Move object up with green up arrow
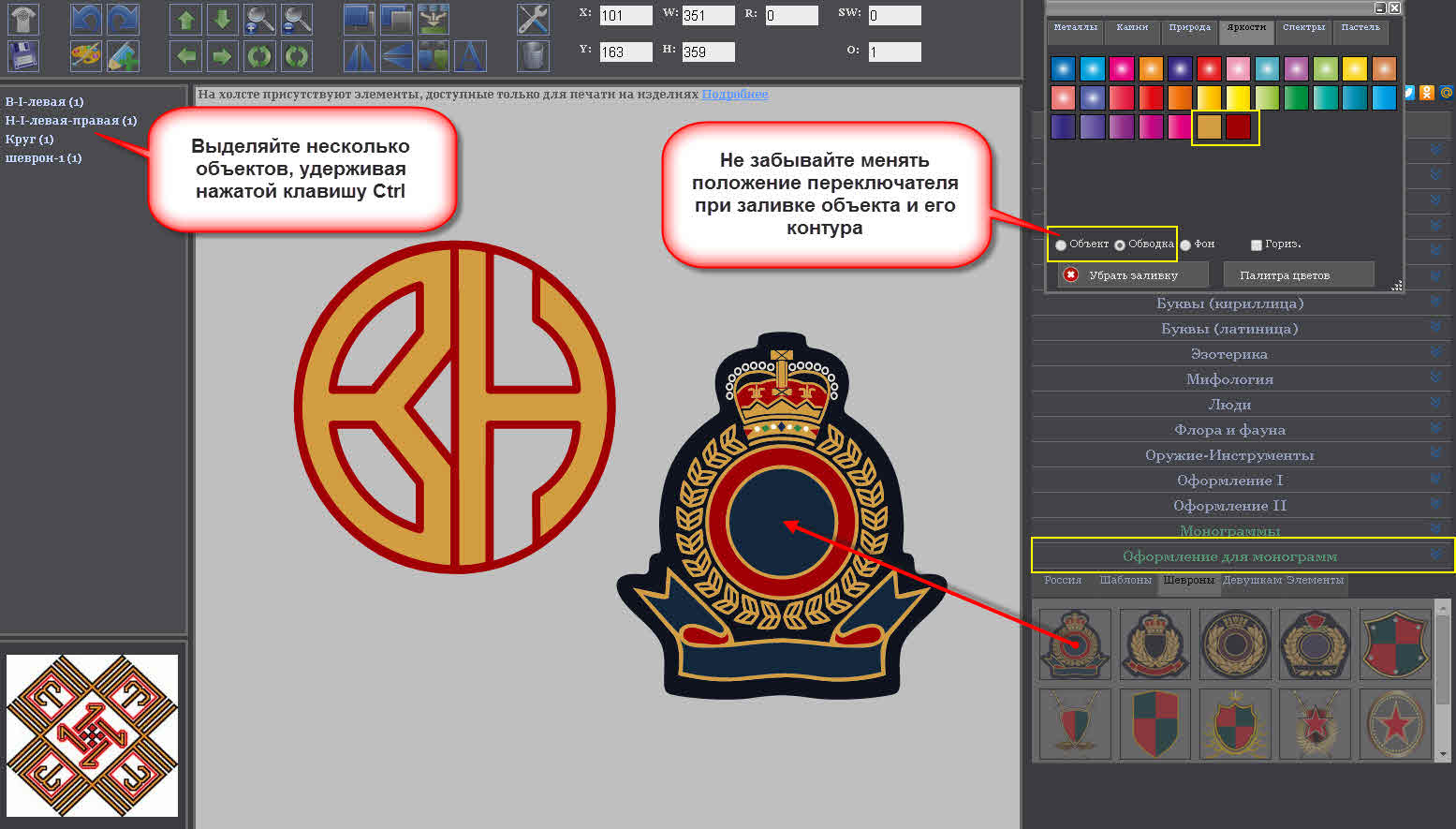The width and height of the screenshot is (1456, 829). tap(185, 19)
